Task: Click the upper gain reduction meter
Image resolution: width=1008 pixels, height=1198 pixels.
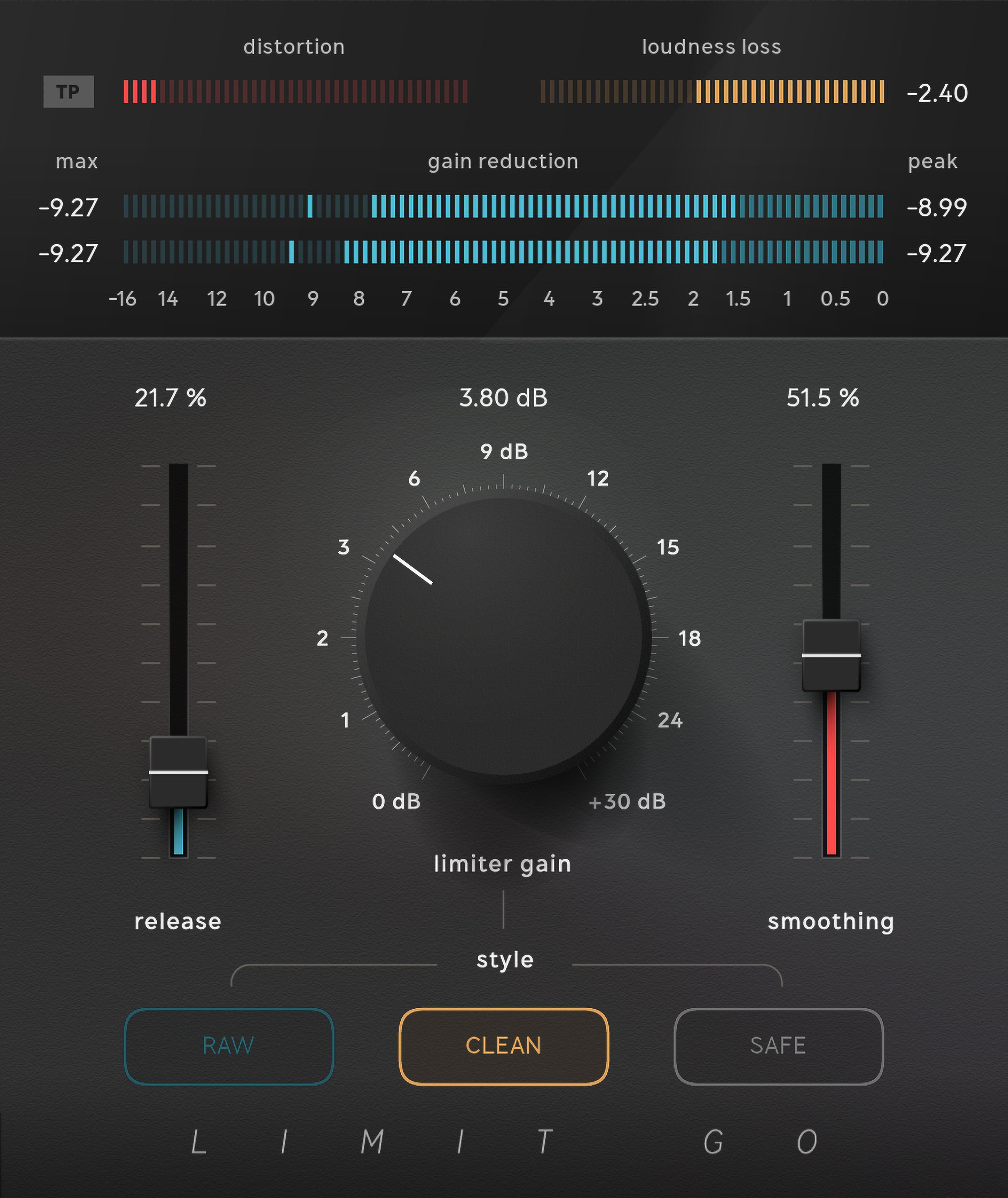Action: [x=504, y=206]
